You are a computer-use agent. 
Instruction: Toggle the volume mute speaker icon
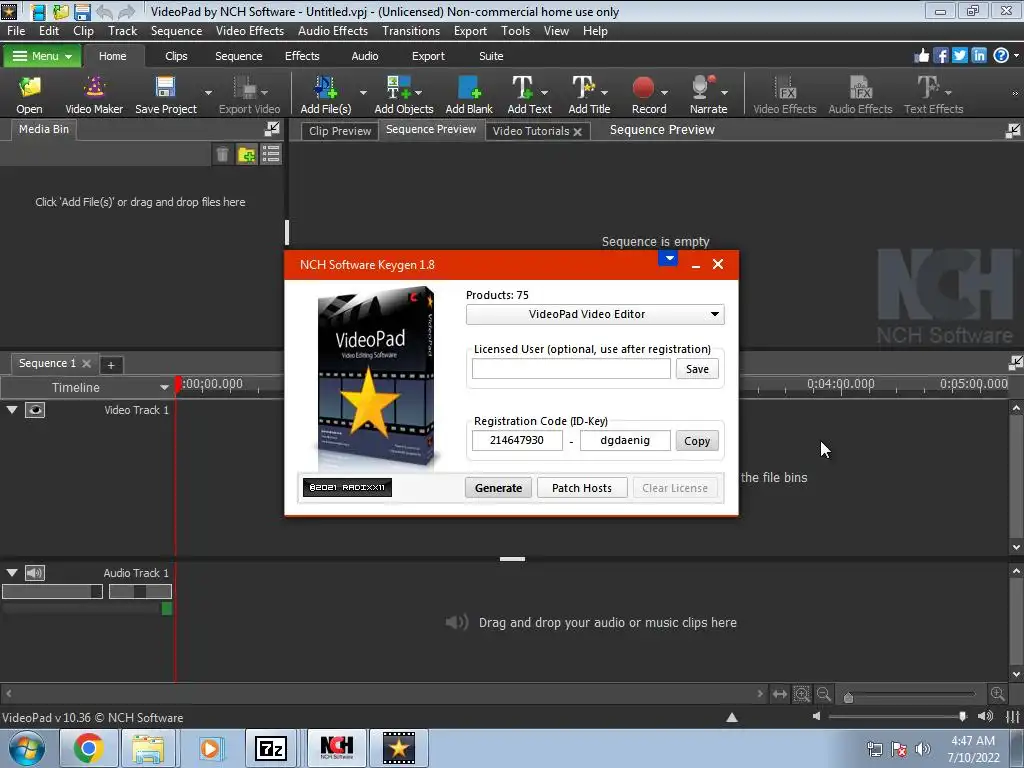(986, 716)
